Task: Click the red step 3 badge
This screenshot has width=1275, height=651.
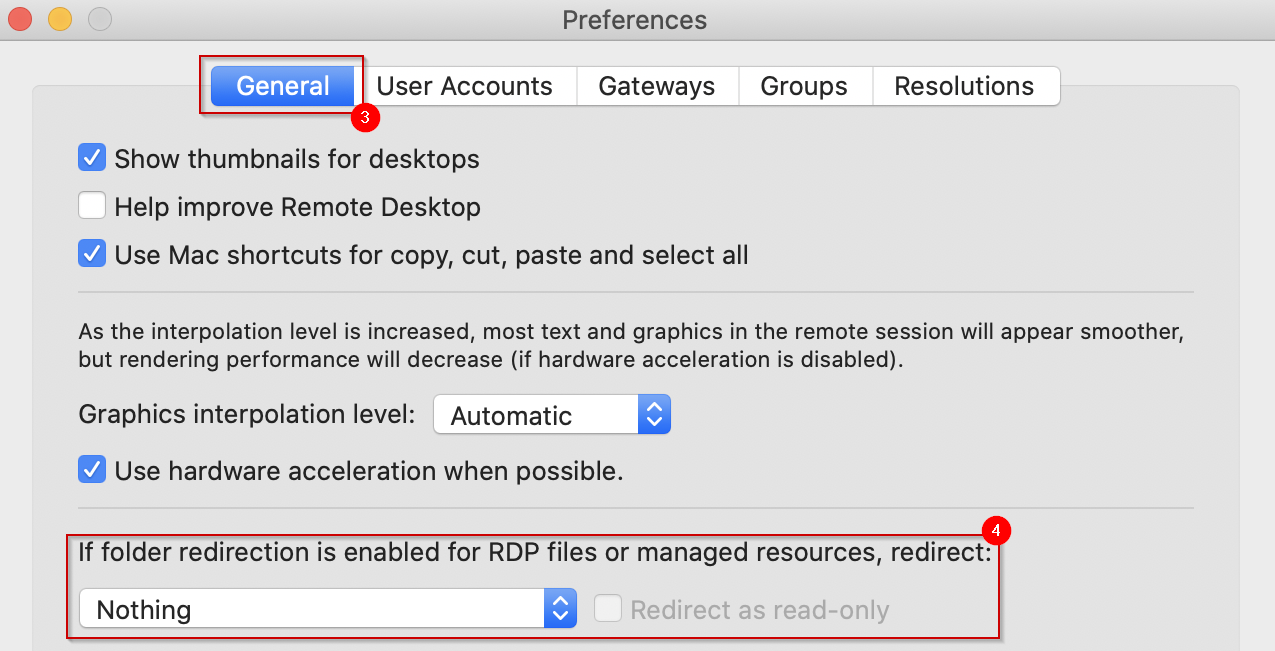Action: [x=365, y=118]
